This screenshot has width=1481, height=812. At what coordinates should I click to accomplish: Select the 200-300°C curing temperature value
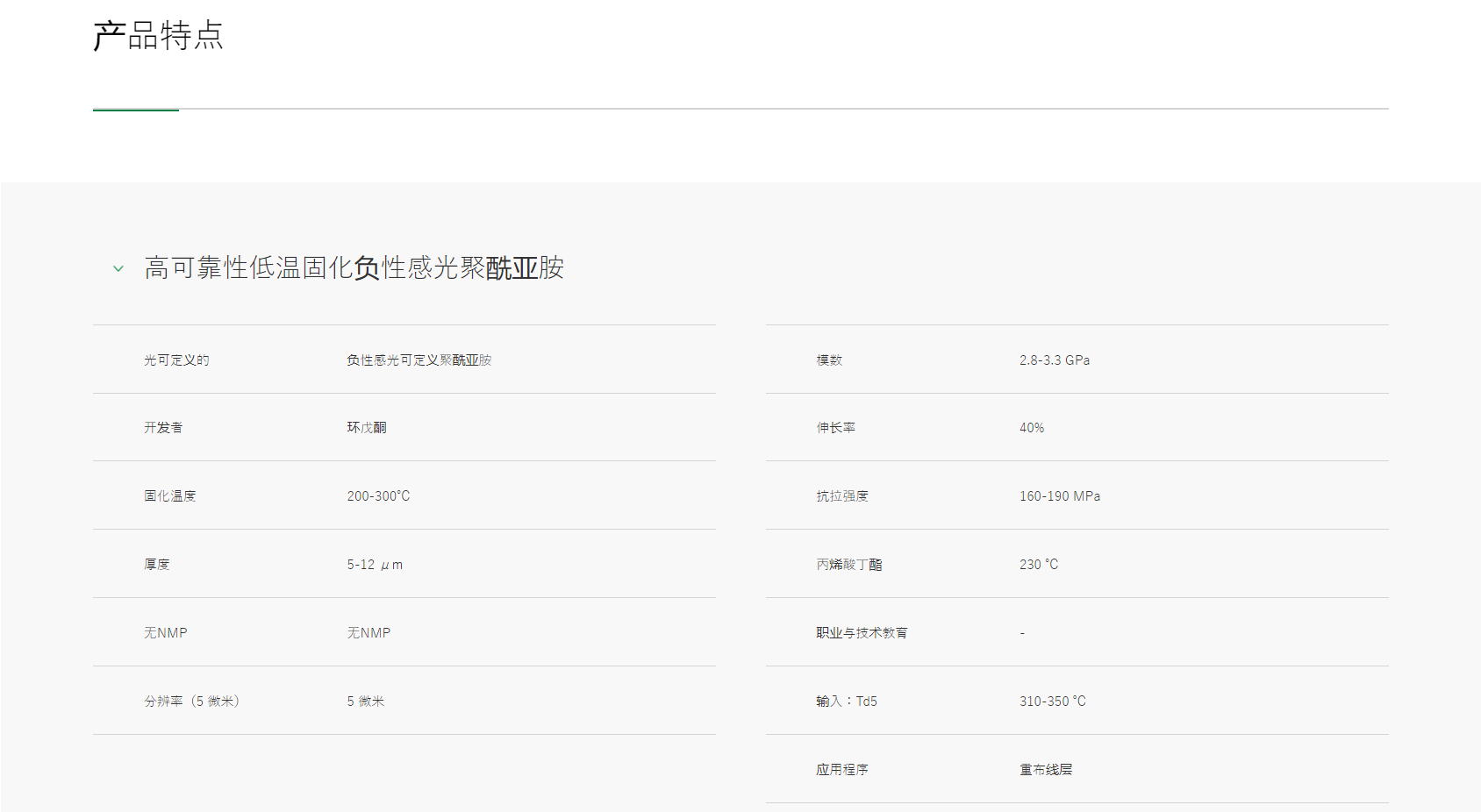click(378, 496)
